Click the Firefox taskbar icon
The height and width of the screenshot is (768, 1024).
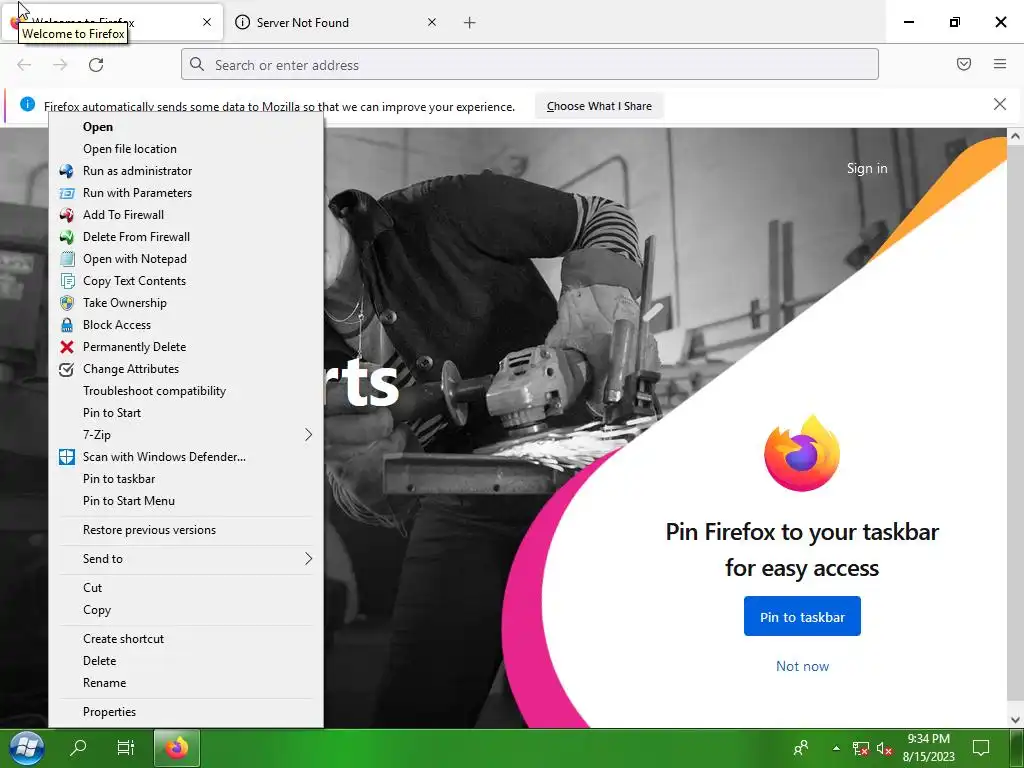pyautogui.click(x=176, y=748)
